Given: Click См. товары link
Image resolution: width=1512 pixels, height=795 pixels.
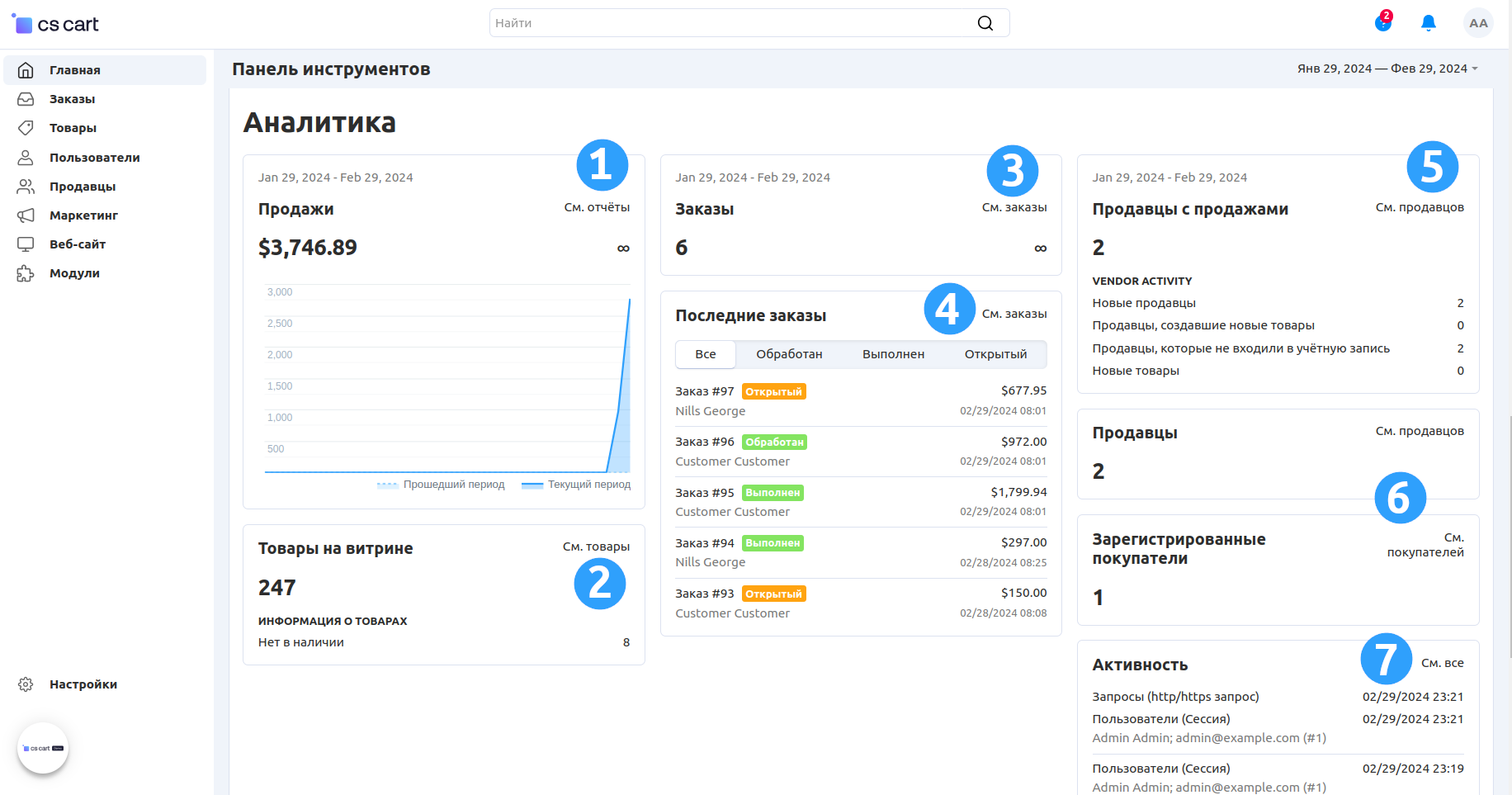Looking at the screenshot, I should (595, 547).
